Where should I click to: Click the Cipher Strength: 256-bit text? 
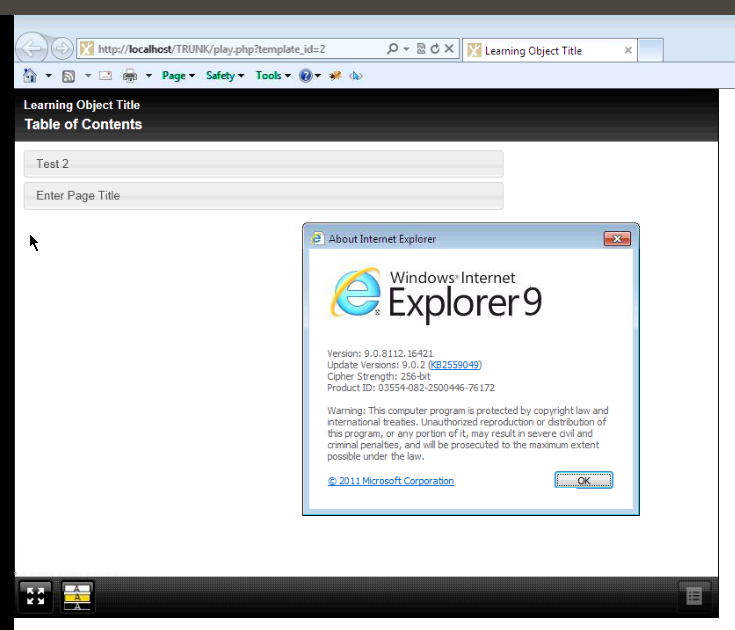(378, 376)
